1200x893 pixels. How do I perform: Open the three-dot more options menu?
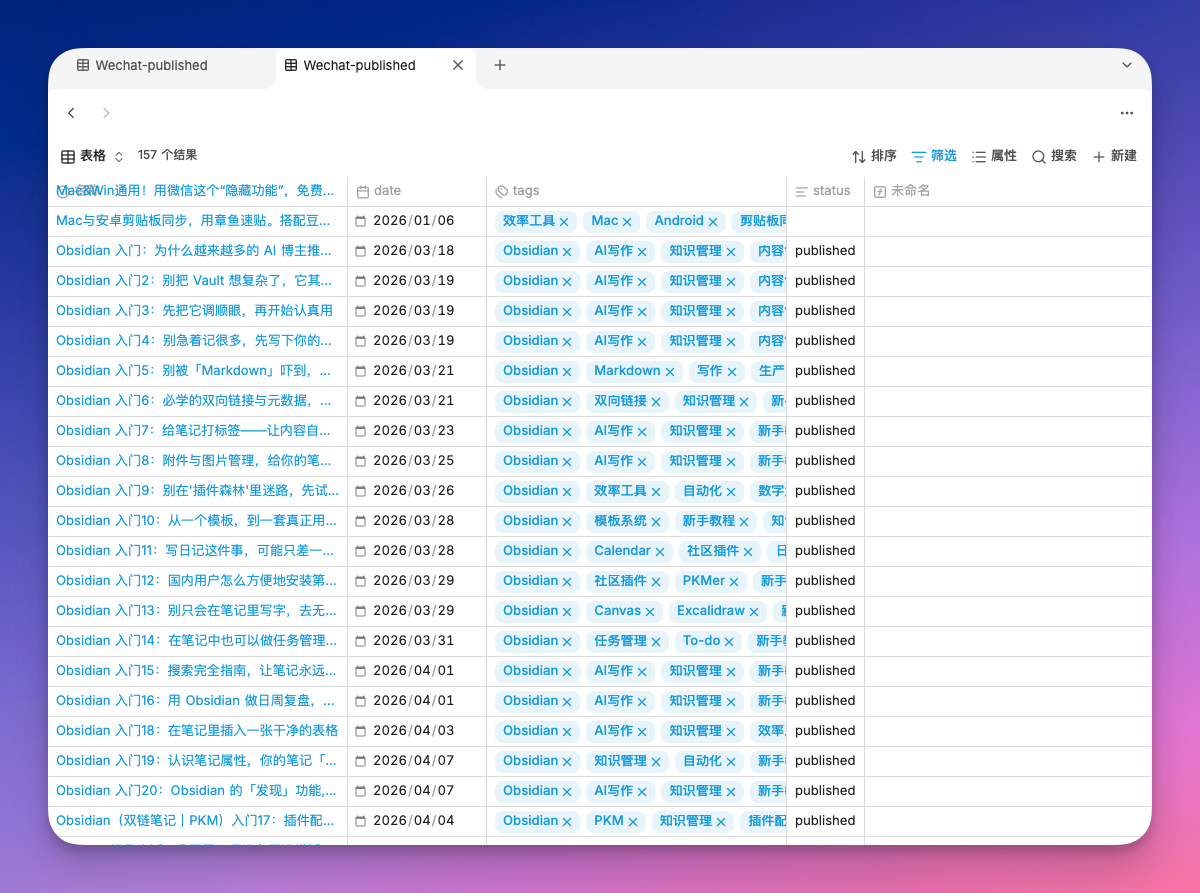point(1127,113)
